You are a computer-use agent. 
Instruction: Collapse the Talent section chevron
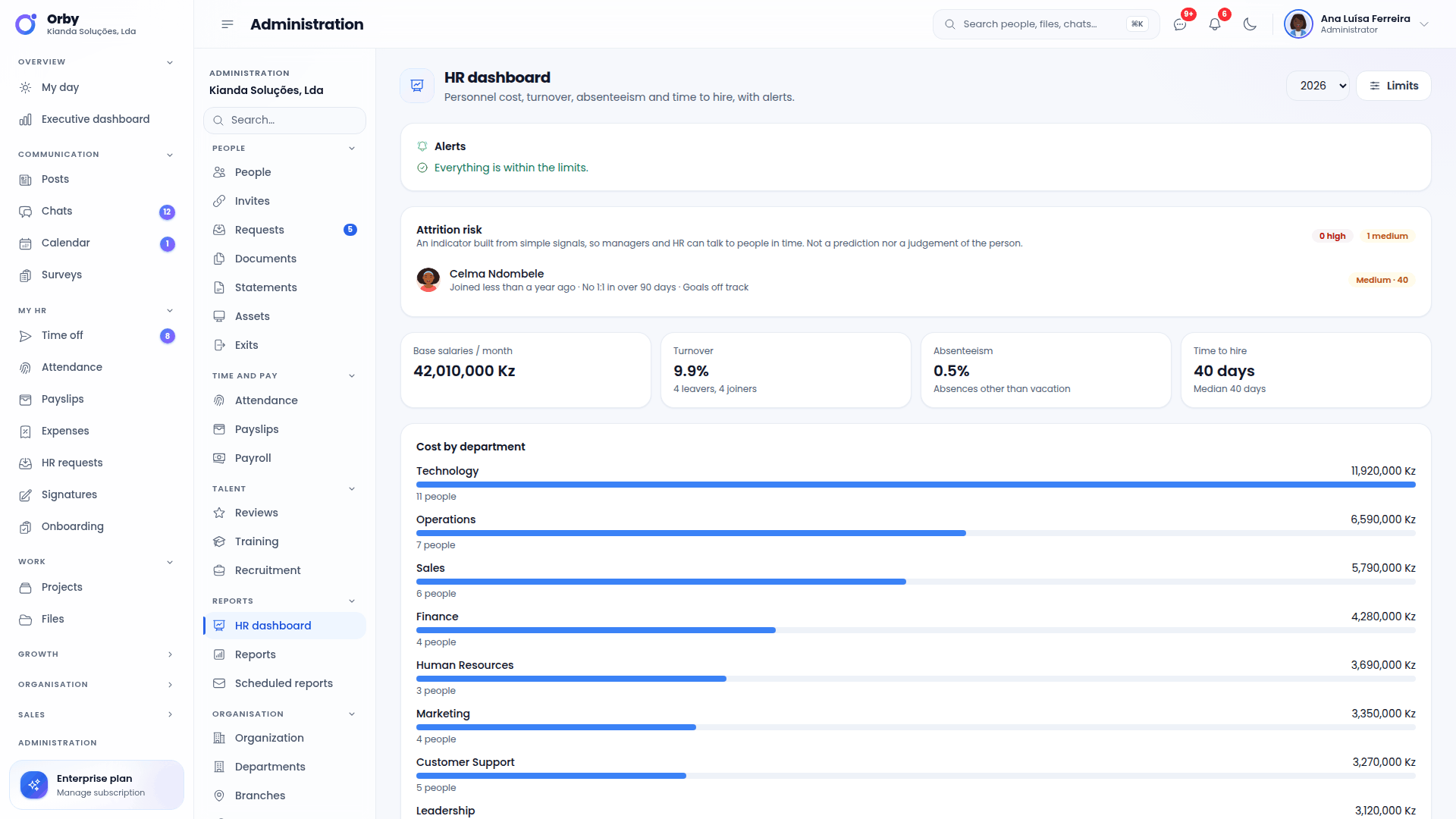(352, 489)
